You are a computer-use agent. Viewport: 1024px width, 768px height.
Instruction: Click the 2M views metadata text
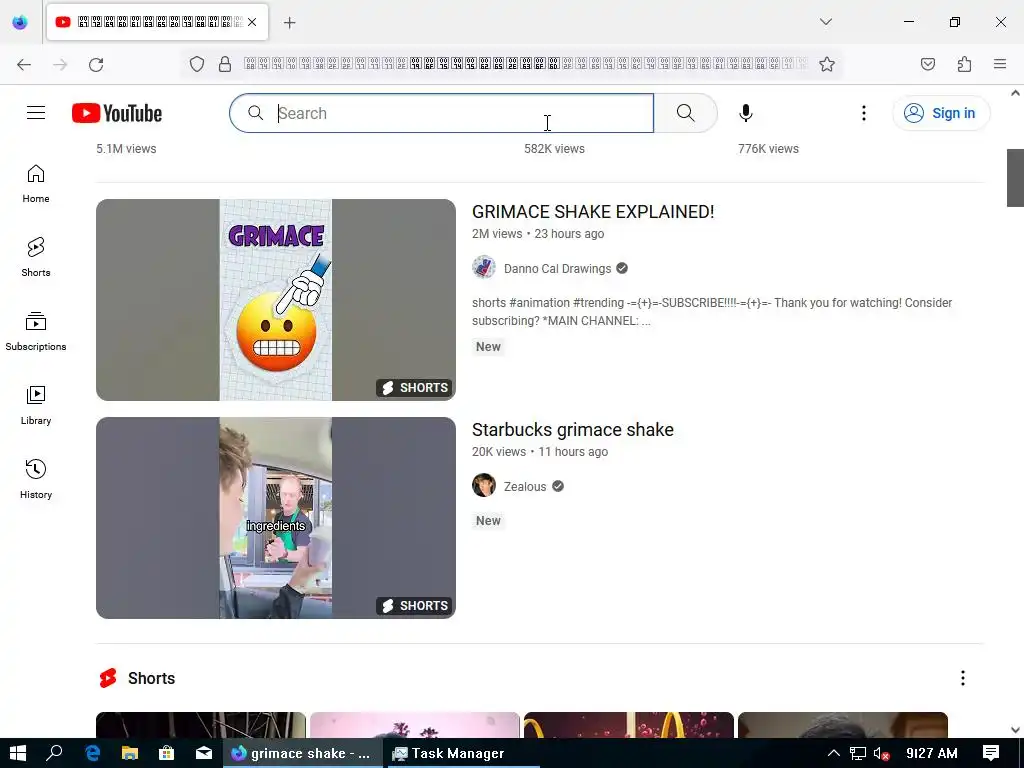[x=497, y=234]
